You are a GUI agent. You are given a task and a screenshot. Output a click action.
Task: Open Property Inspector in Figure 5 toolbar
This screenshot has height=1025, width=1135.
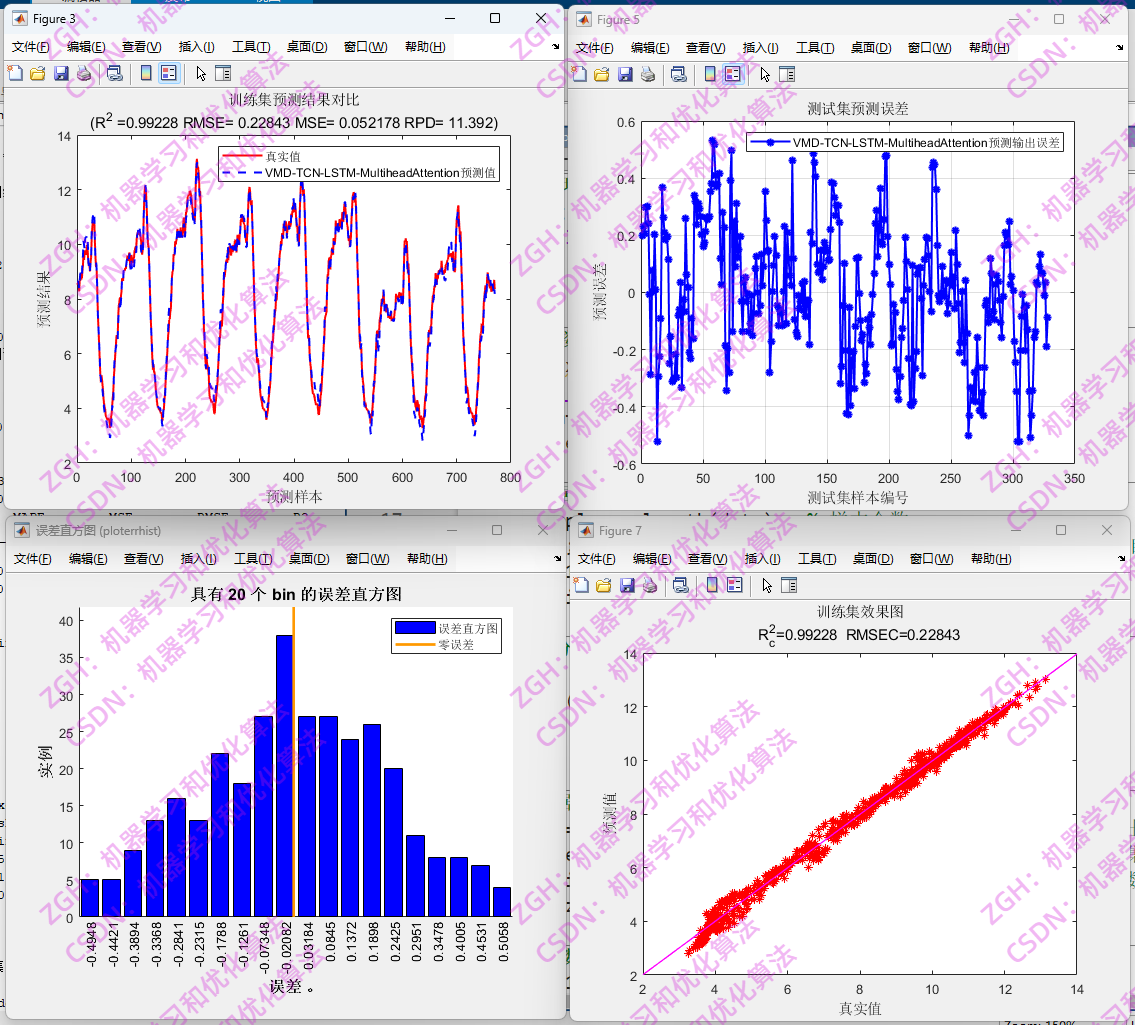[x=787, y=74]
